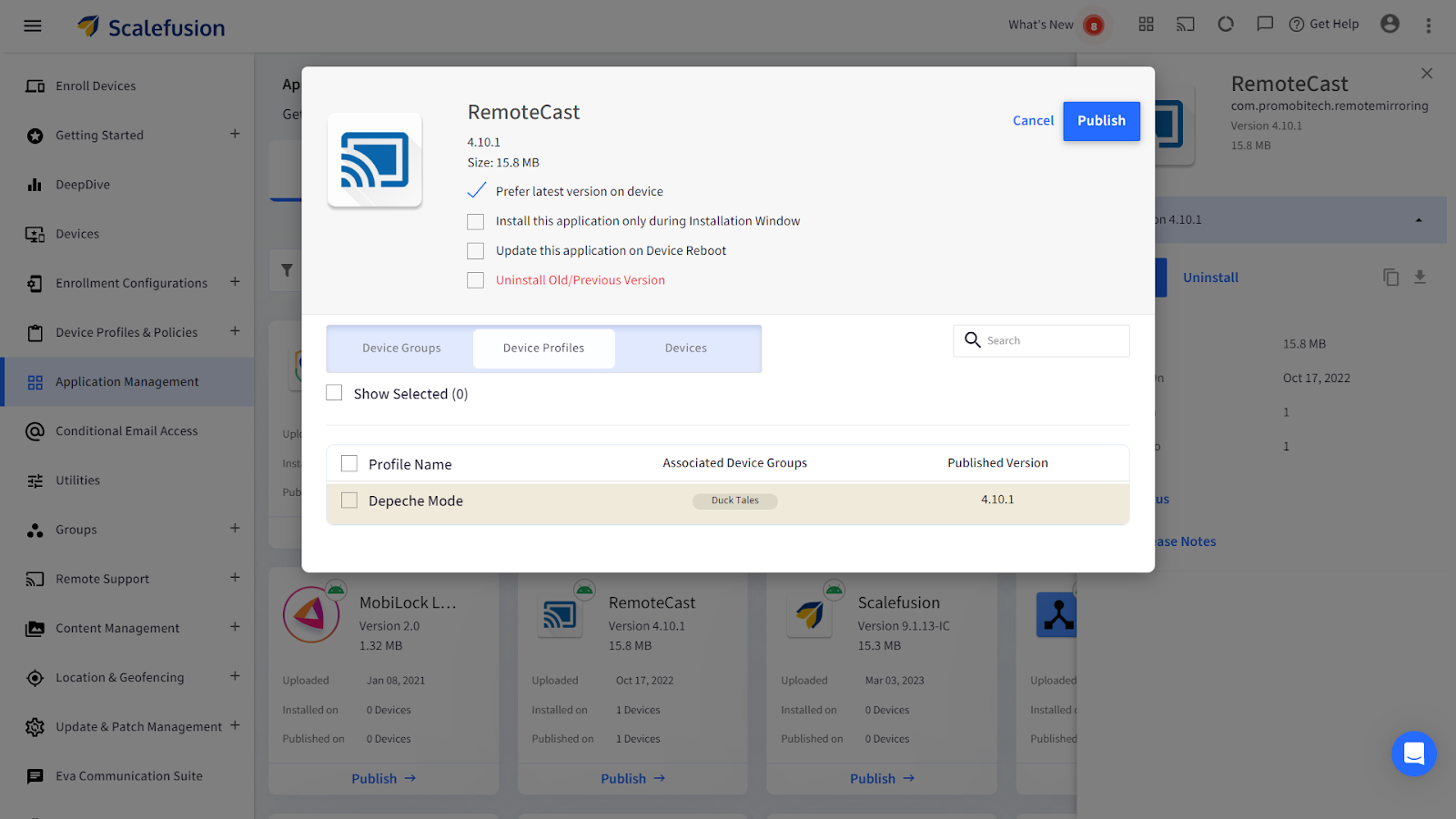Click the Publish button in the dialog

tap(1101, 120)
